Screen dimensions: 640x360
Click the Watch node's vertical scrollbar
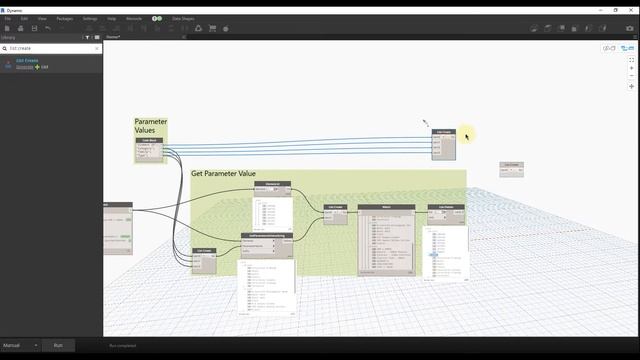[x=412, y=256]
